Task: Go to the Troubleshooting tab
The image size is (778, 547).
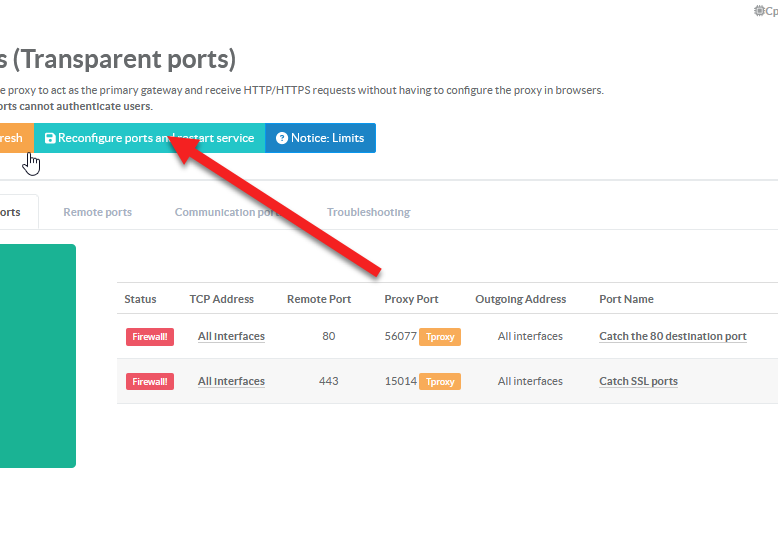Action: tap(368, 212)
